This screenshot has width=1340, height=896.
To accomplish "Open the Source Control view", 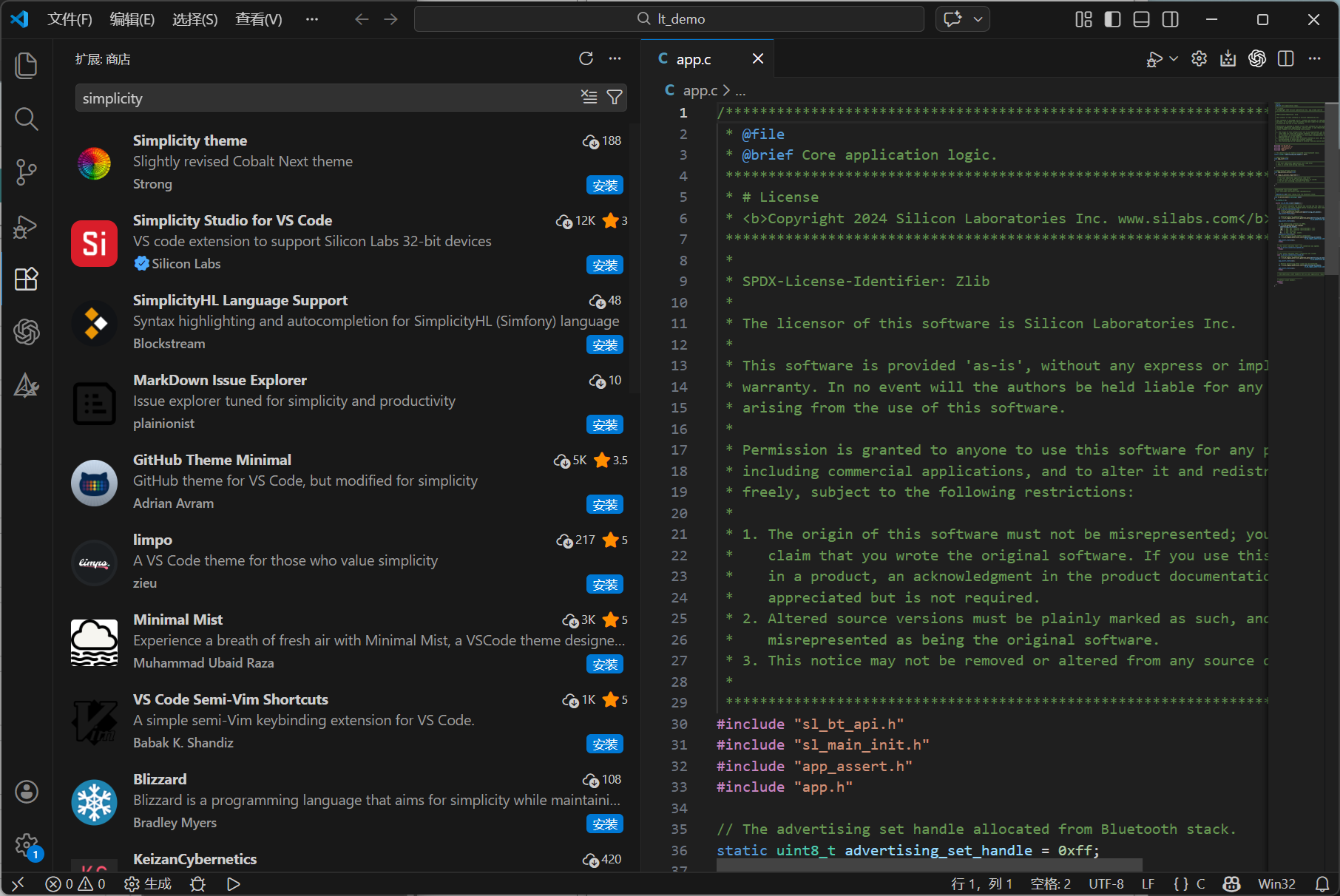I will tap(27, 172).
